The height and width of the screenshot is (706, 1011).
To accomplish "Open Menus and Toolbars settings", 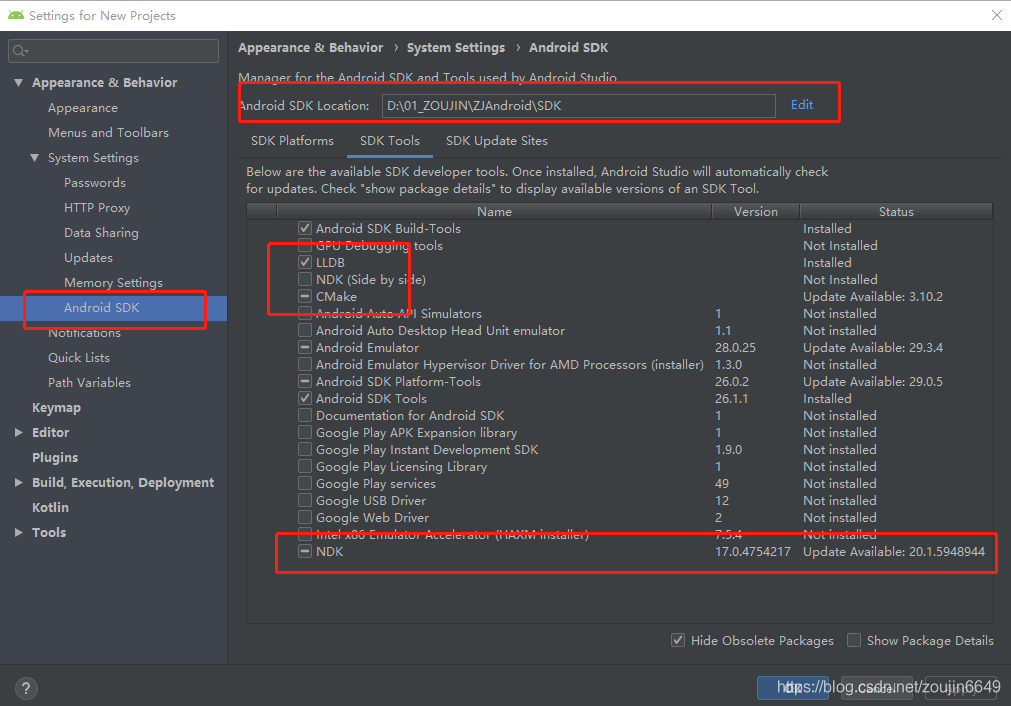I will (108, 133).
